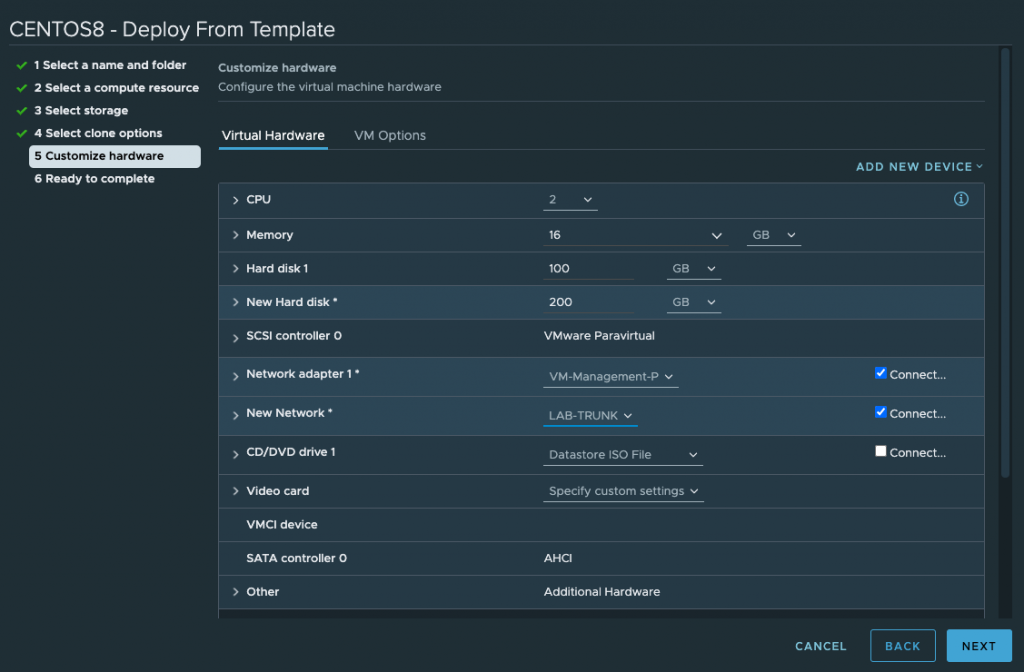This screenshot has width=1024, height=672.
Task: Click the vertical scrollbar of the dialog
Action: (1005, 261)
